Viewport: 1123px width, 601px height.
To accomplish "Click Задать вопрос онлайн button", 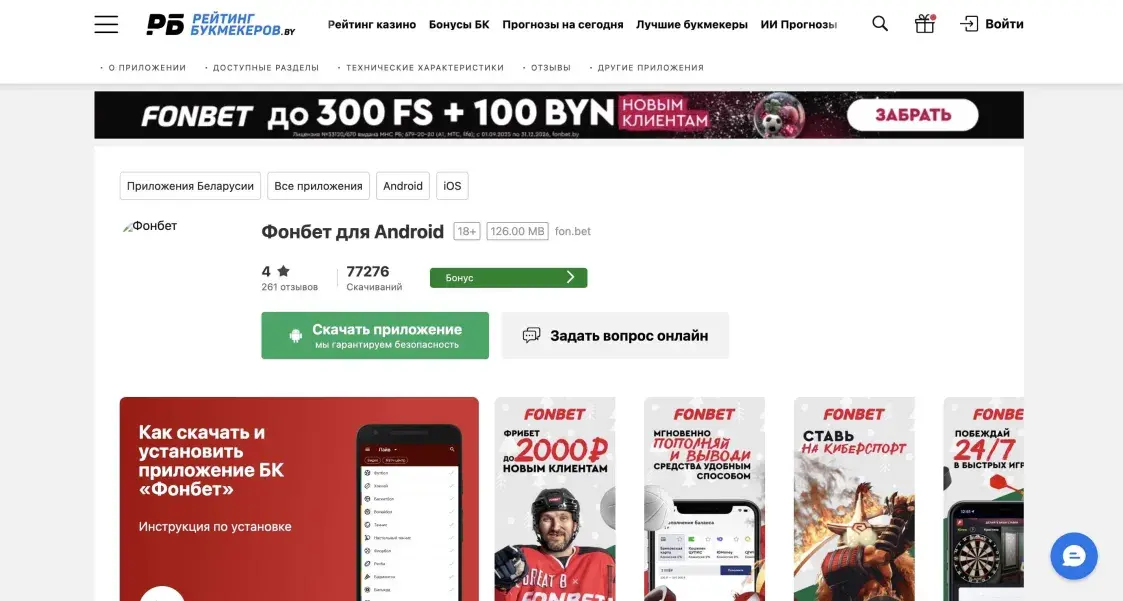I will (x=615, y=335).
